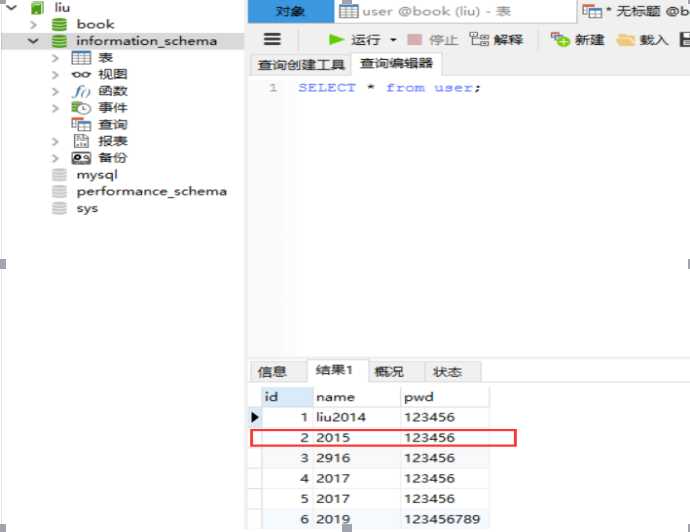Screen dimensions: 690x532
Task: Click the New (新建) query icon
Action: pos(560,40)
